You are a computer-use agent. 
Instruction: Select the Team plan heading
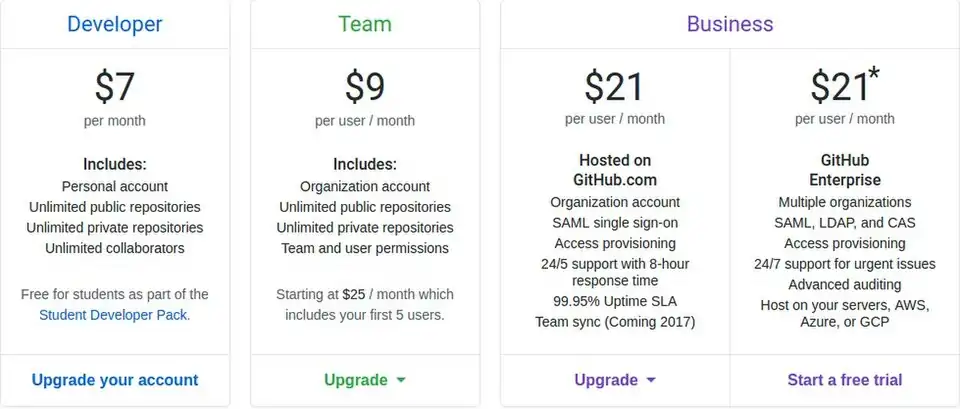pos(365,24)
